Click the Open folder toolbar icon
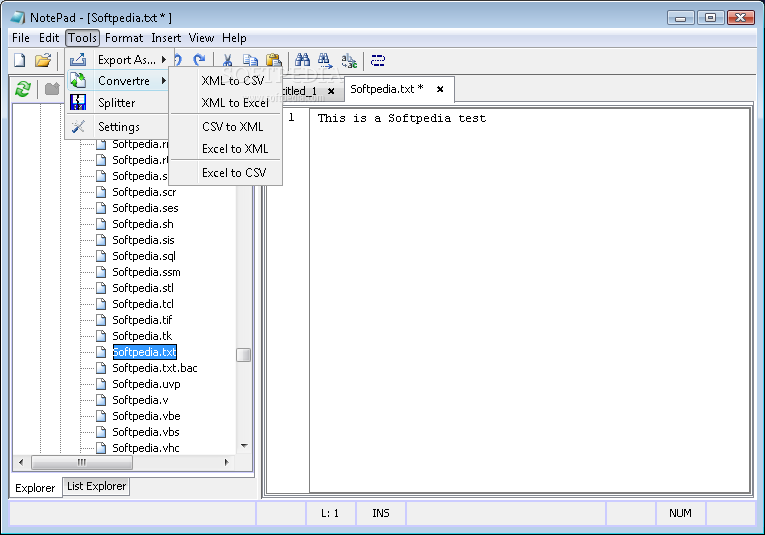 tap(43, 60)
